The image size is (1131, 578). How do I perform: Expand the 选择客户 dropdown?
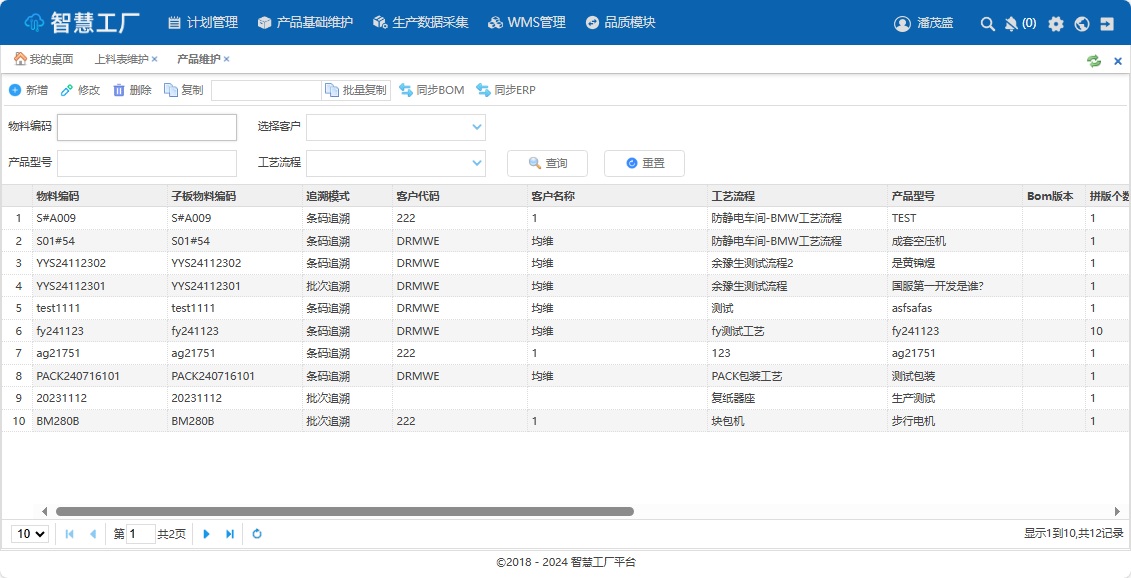click(476, 127)
